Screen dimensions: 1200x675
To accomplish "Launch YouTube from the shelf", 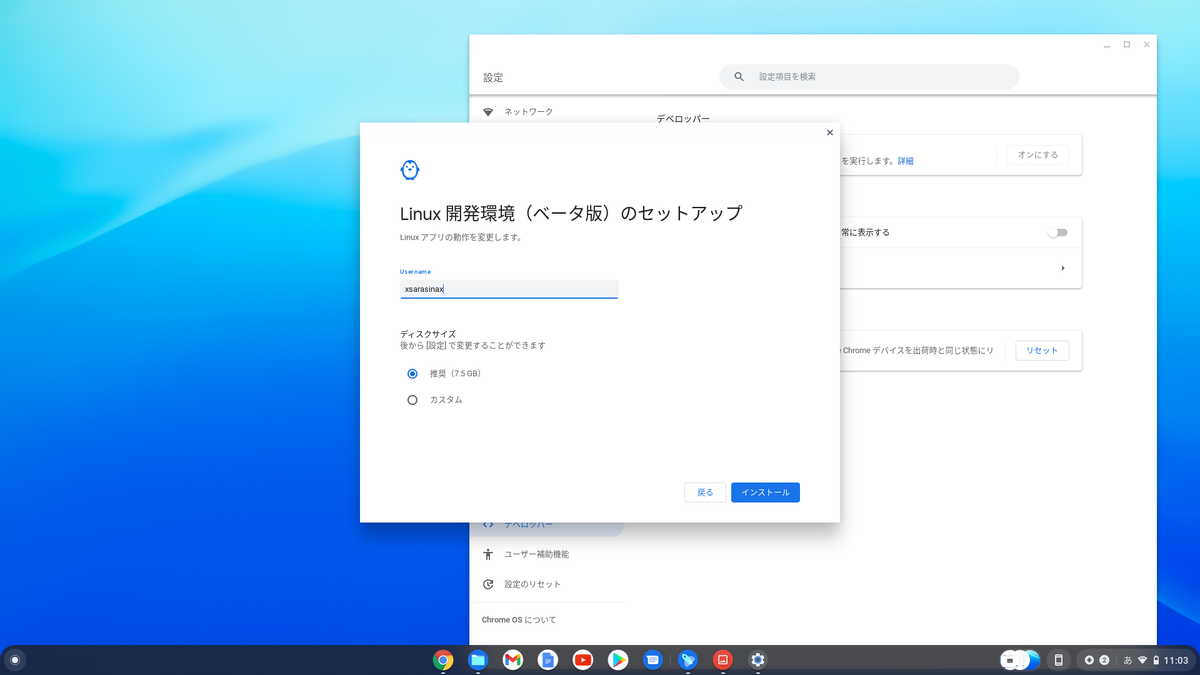I will click(583, 660).
